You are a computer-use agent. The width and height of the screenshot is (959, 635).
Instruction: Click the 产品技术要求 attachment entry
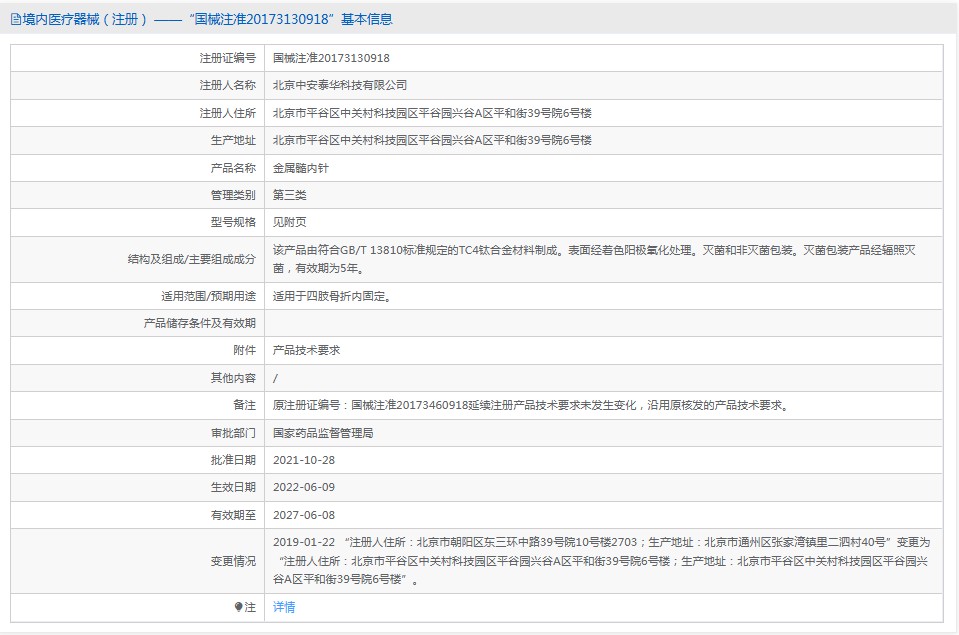click(307, 351)
